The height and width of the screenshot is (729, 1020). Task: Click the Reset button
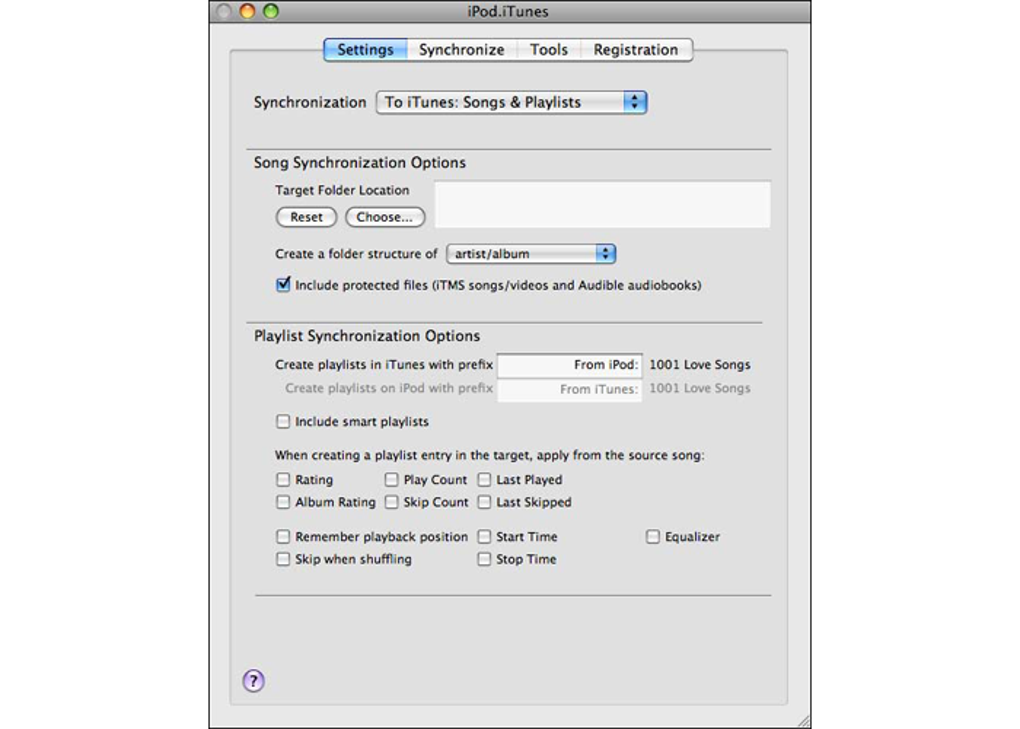click(306, 217)
